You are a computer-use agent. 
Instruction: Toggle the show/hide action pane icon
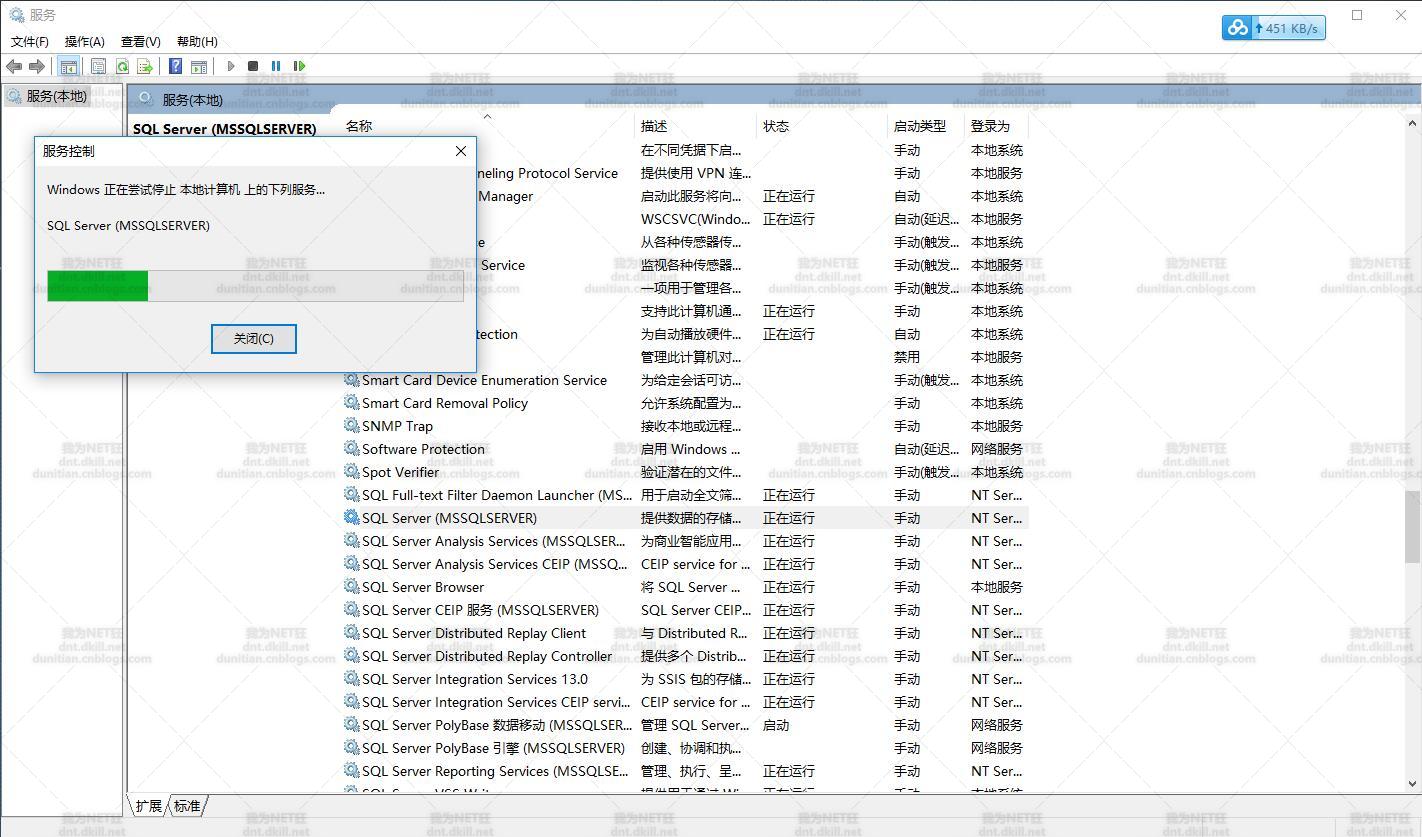click(199, 66)
